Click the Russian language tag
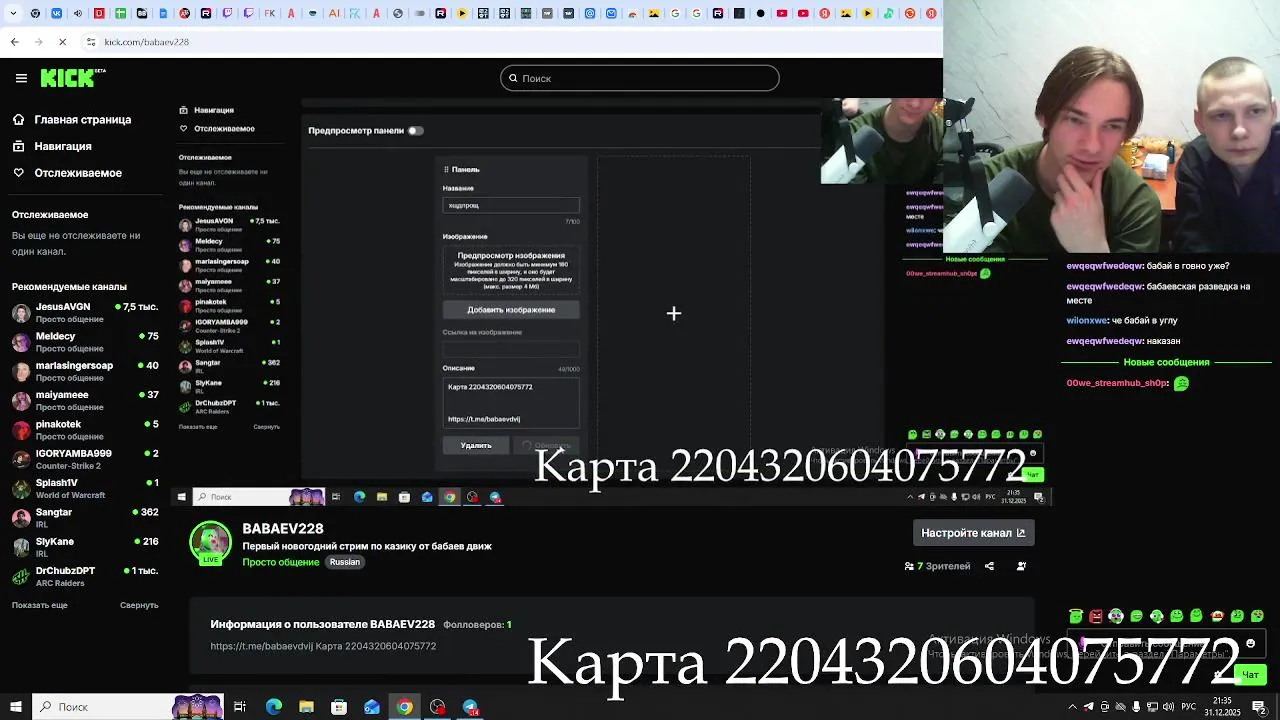This screenshot has width=1280, height=720. pos(345,562)
